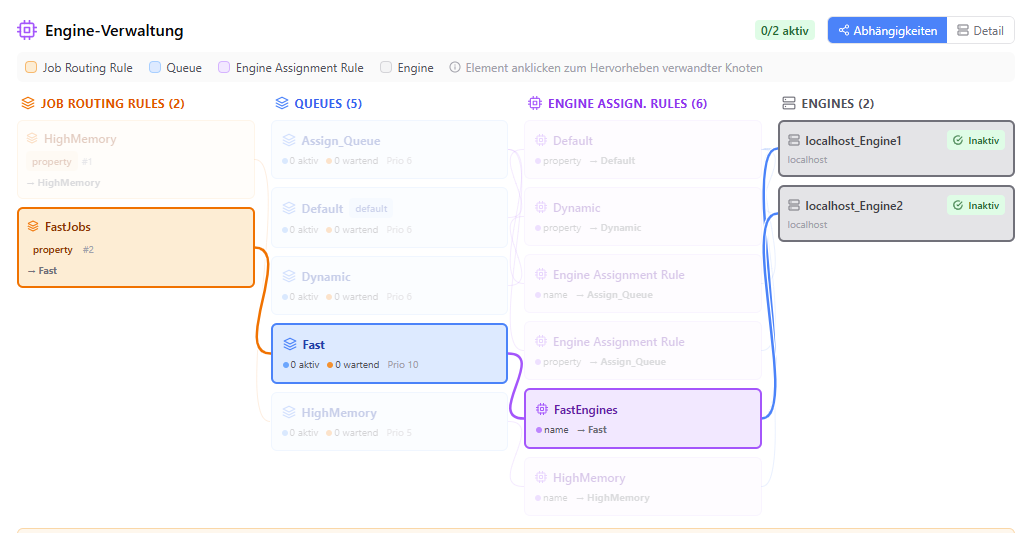This screenshot has width=1030, height=533.
Task: Toggle the Queue legend box
Action: [155, 67]
